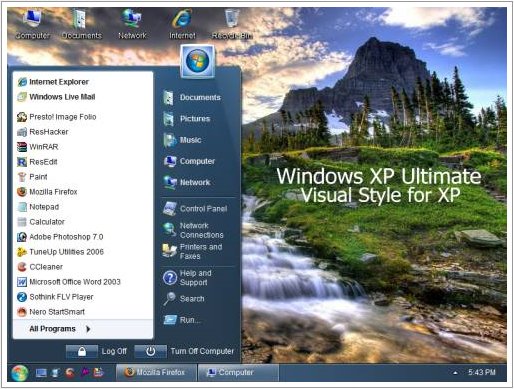
Task: Click the Mozilla Firefox icon in start menu
Action: click(x=22, y=192)
